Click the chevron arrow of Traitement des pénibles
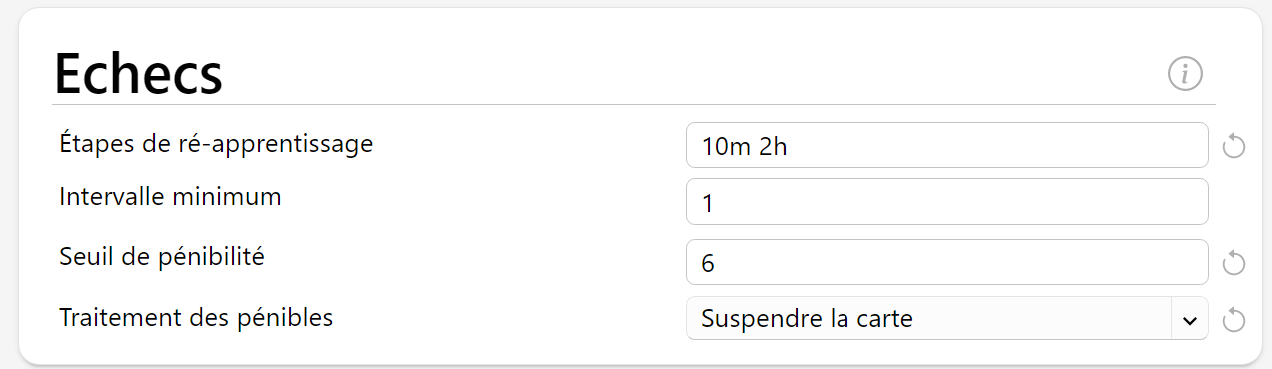 1189,320
